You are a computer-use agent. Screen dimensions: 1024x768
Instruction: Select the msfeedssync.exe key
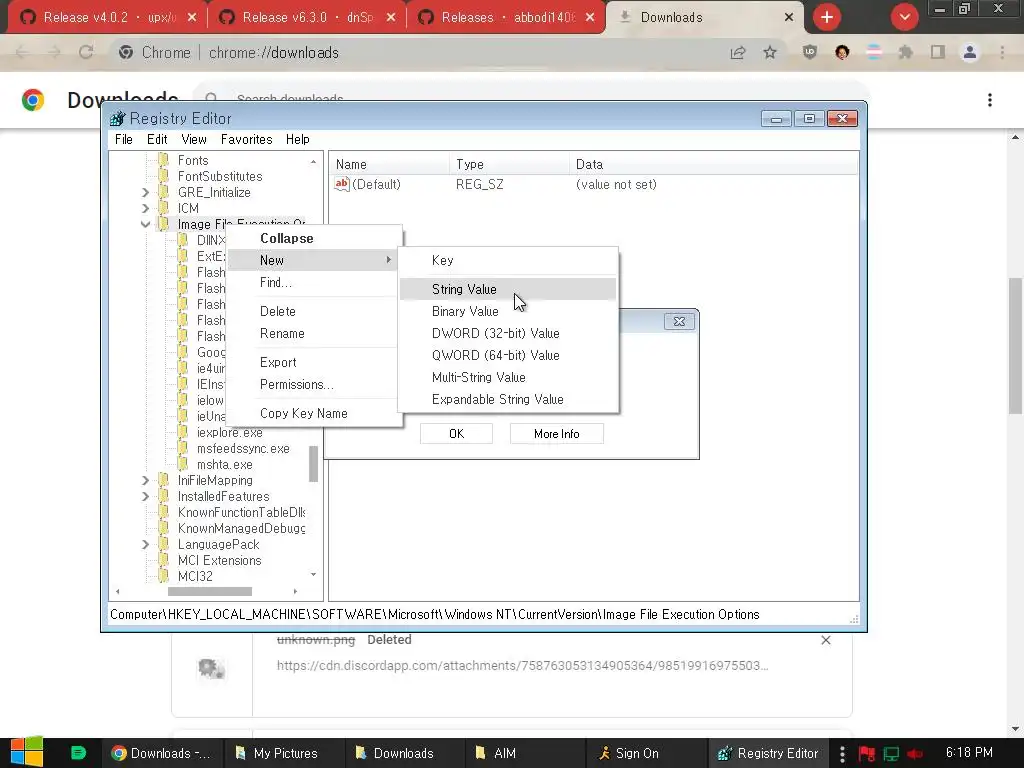[x=243, y=449]
